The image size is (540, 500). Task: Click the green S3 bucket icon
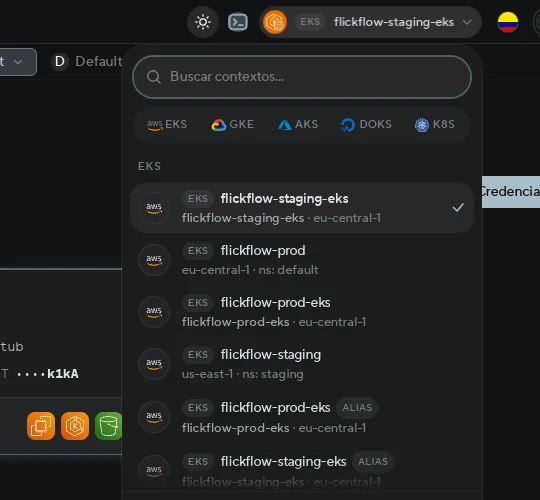point(108,426)
